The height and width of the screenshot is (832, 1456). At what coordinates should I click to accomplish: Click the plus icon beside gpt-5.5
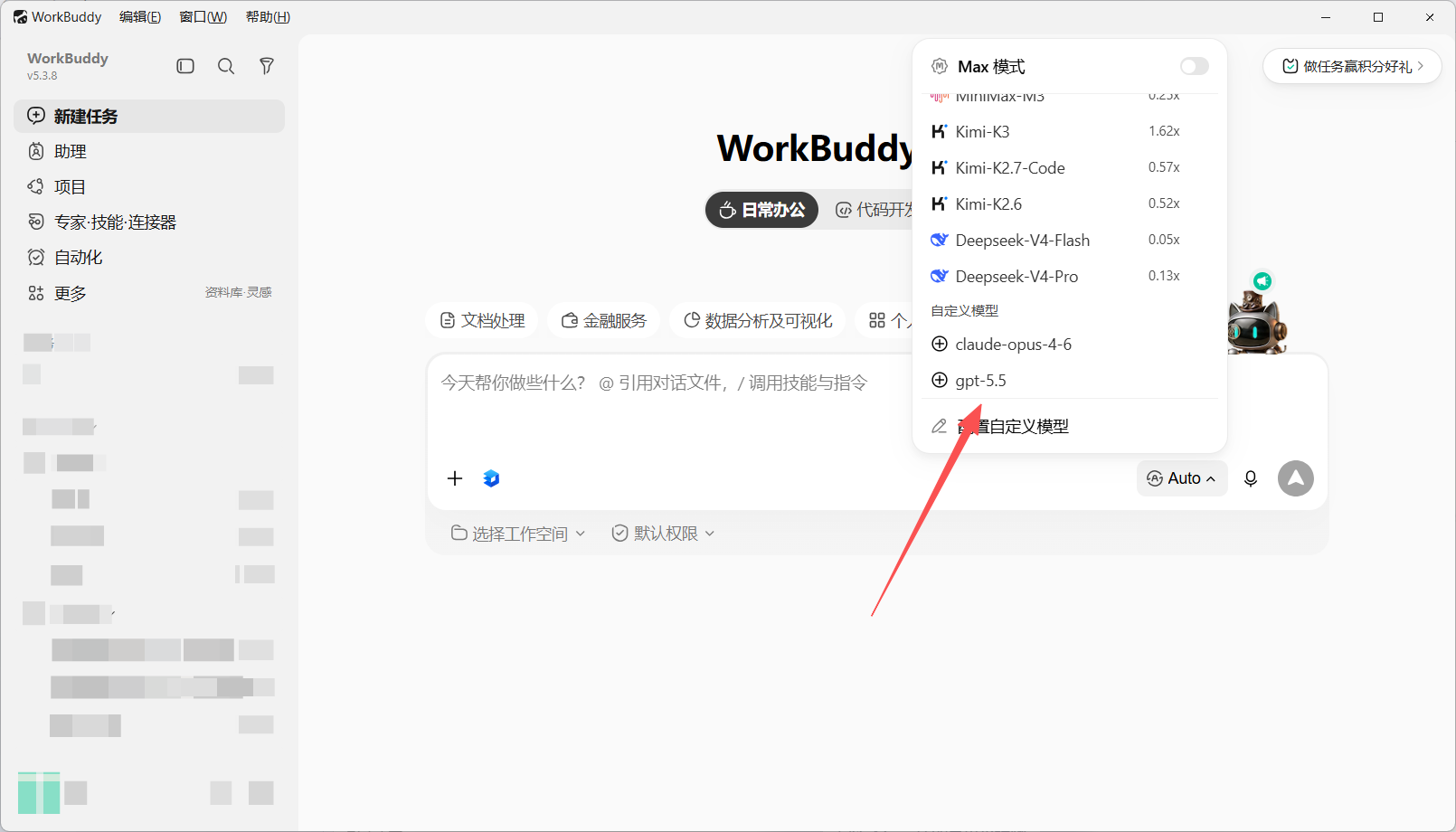(940, 380)
